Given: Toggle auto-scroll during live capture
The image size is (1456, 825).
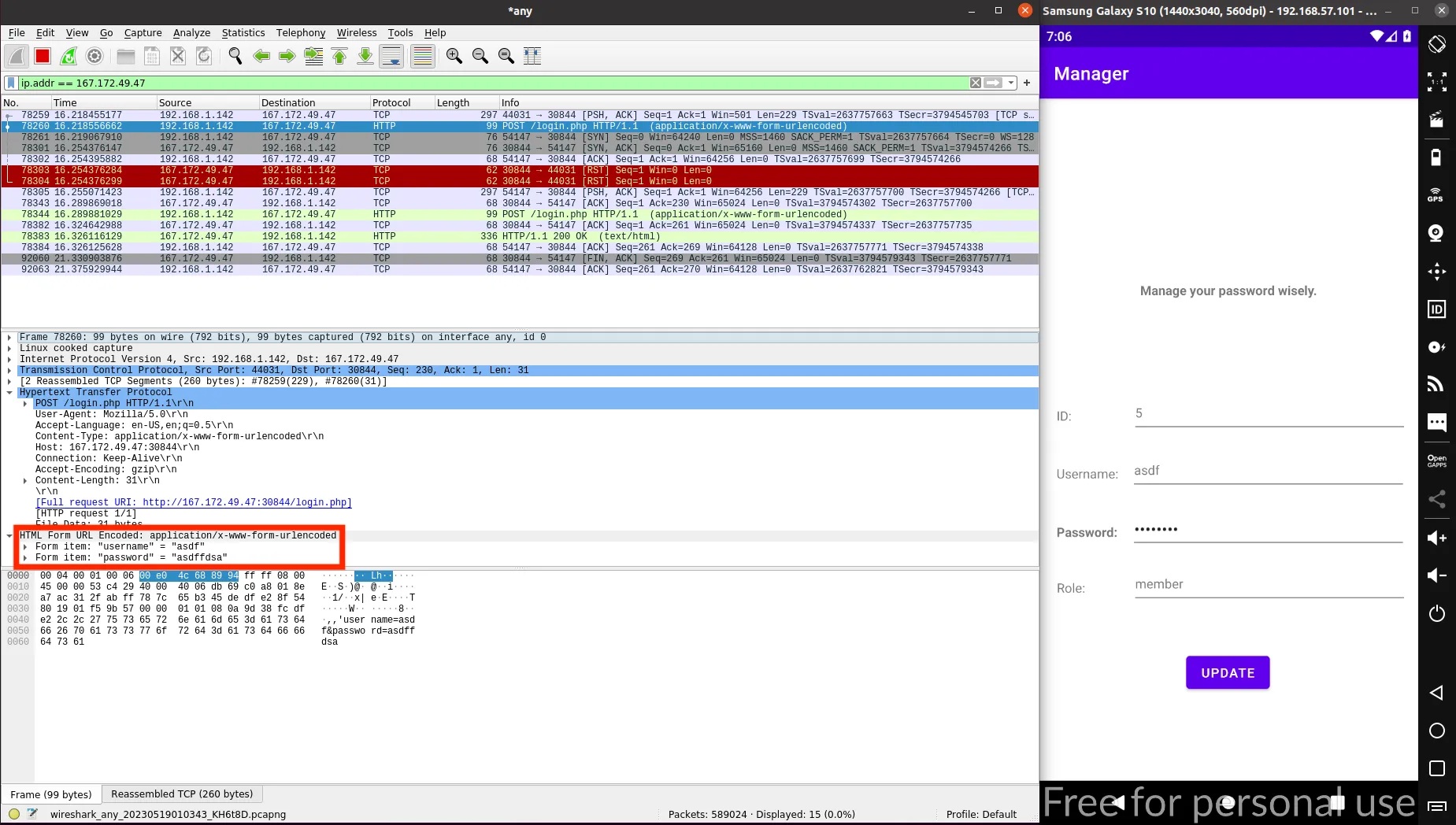Looking at the screenshot, I should pyautogui.click(x=391, y=56).
